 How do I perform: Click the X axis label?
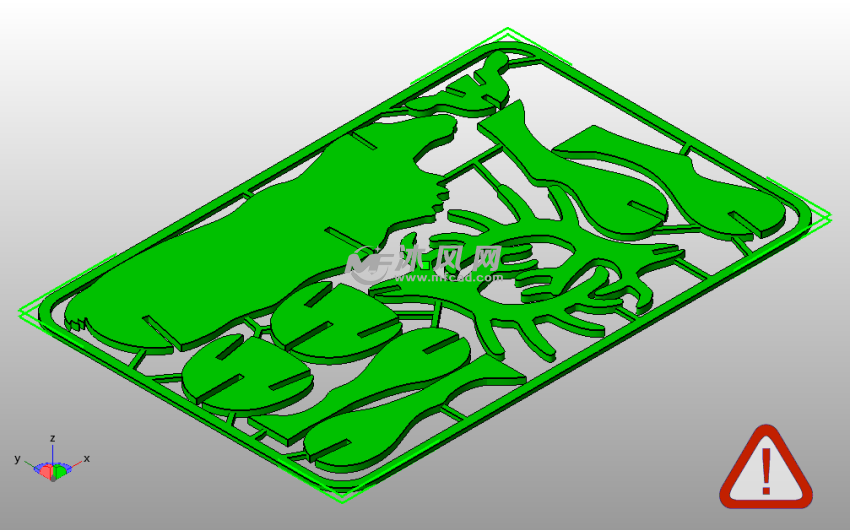click(x=87, y=458)
